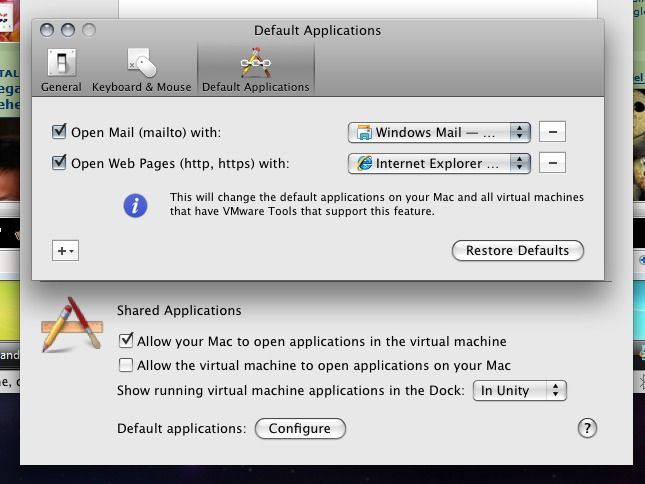Remove the Open Web Pages handler row

coord(552,163)
